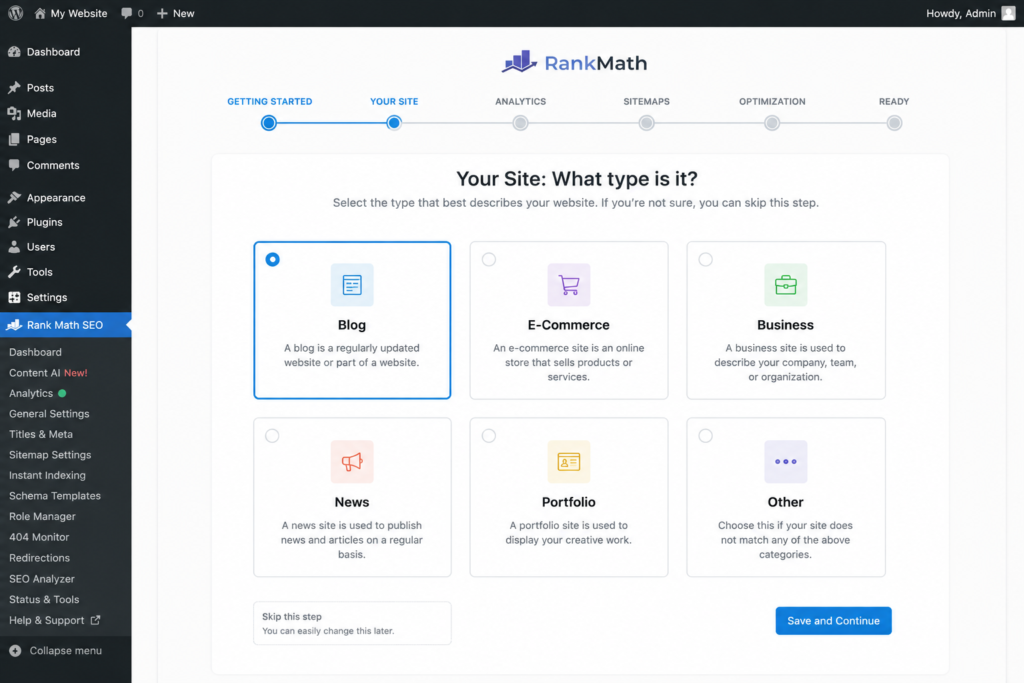
Task: Click the Collapse menu arrow icon
Action: tap(15, 650)
